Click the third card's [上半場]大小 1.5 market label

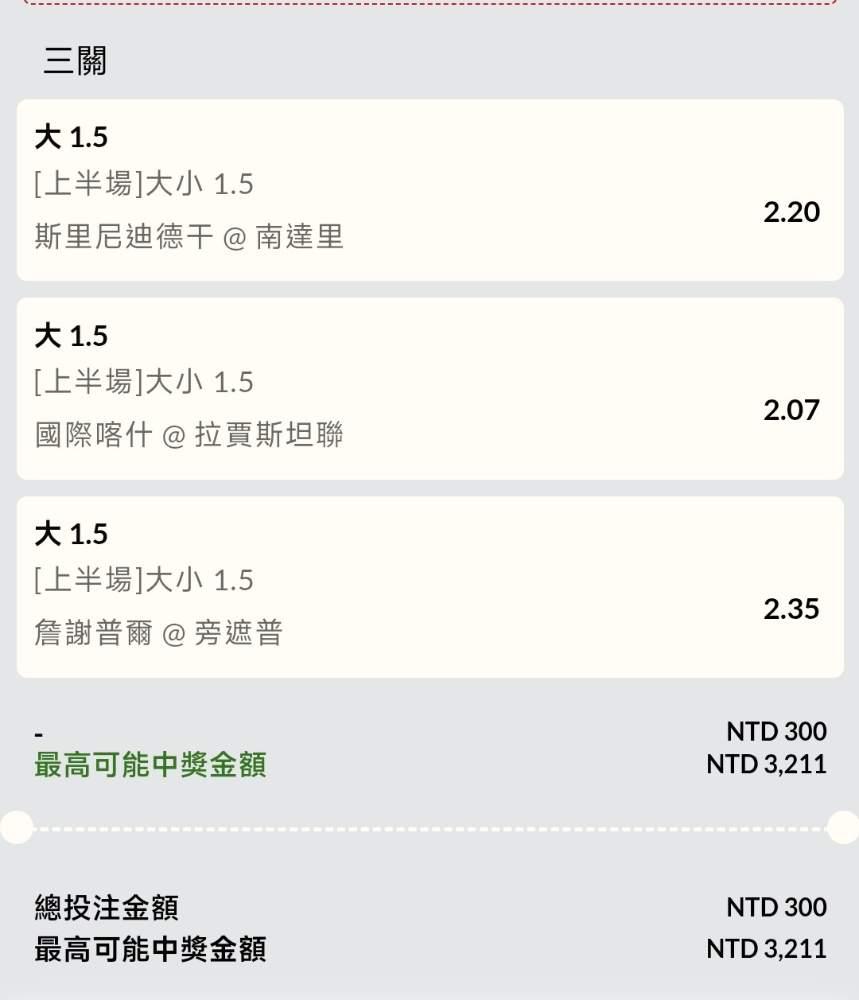tap(144, 580)
